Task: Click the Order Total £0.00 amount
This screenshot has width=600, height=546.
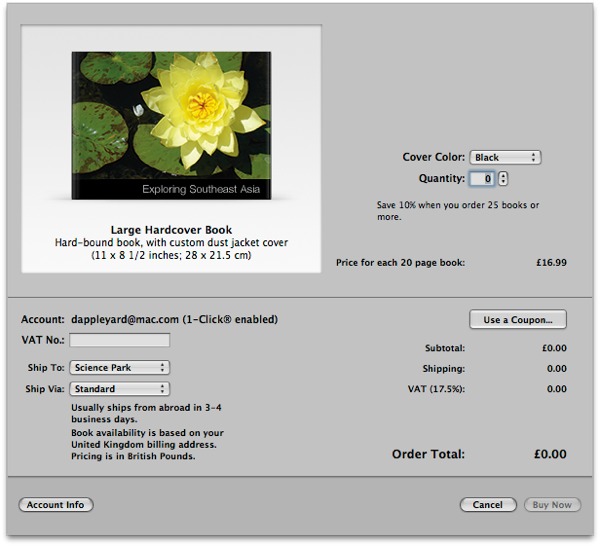Action: click(550, 454)
